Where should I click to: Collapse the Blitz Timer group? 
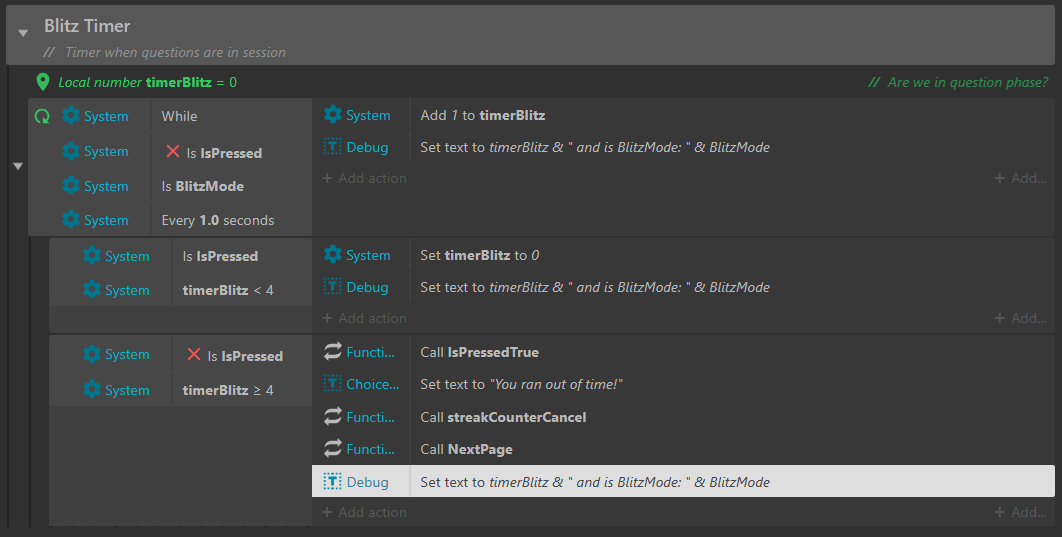tap(23, 33)
